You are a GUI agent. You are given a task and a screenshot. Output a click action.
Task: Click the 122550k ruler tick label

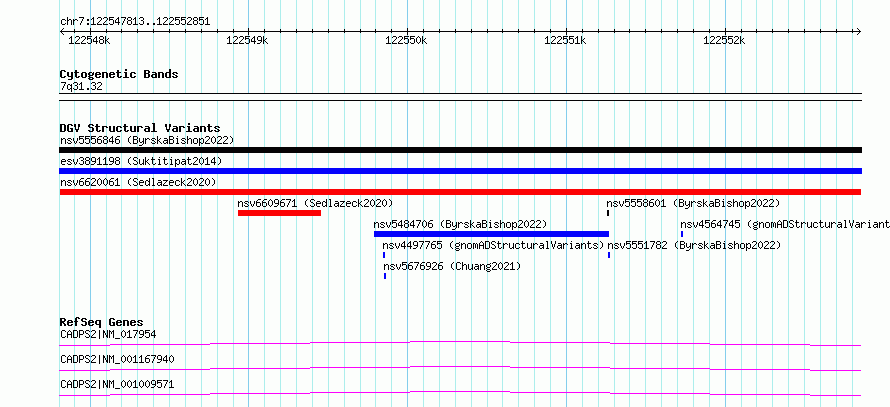tap(406, 40)
